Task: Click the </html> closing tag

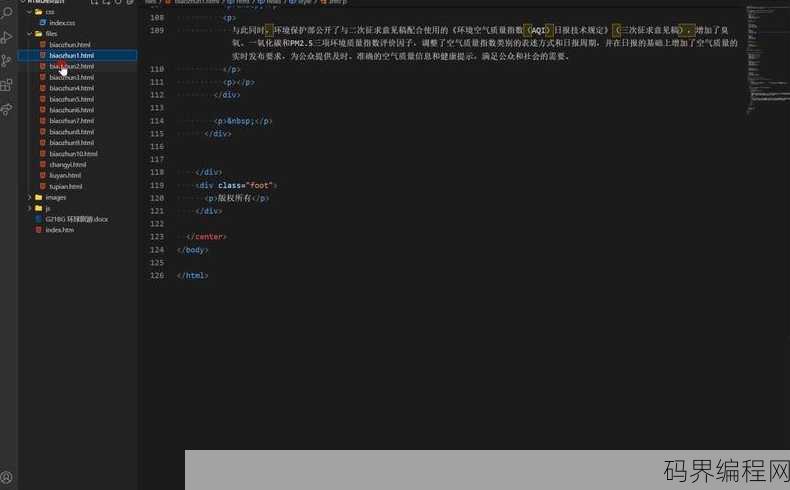Action: tap(192, 275)
